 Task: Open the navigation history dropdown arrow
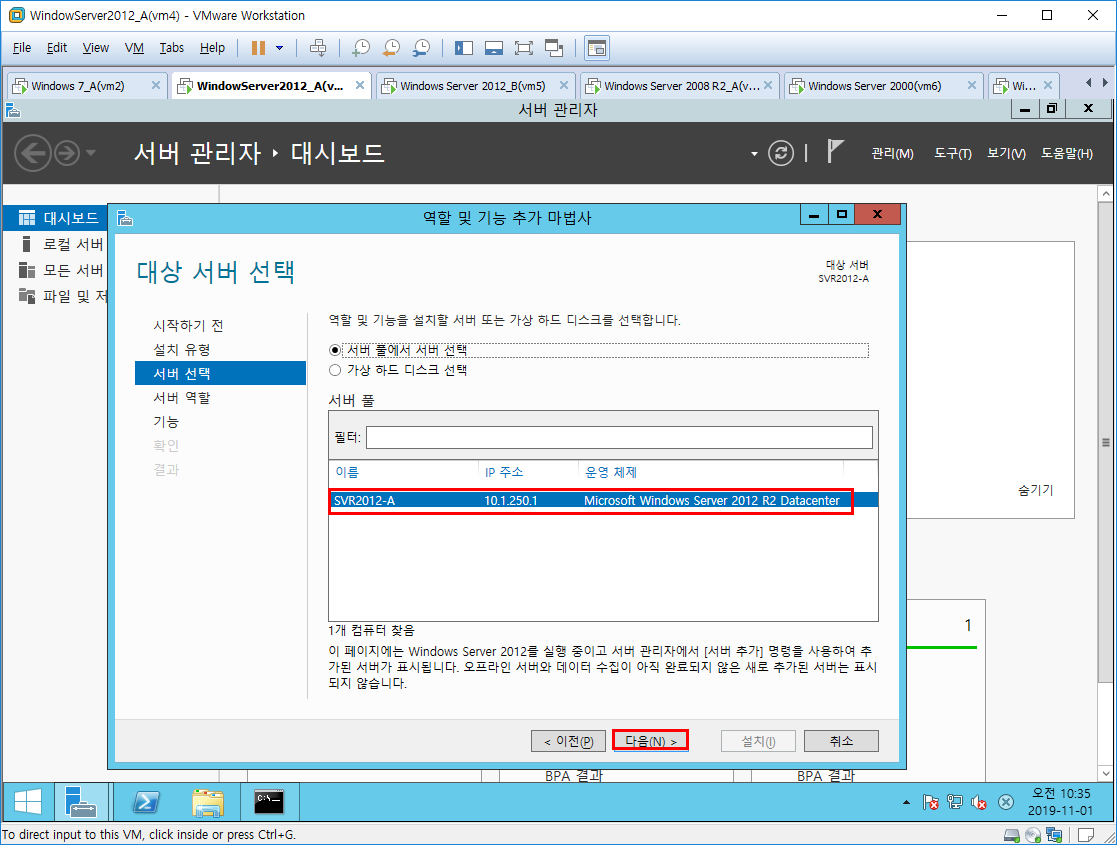[90, 153]
